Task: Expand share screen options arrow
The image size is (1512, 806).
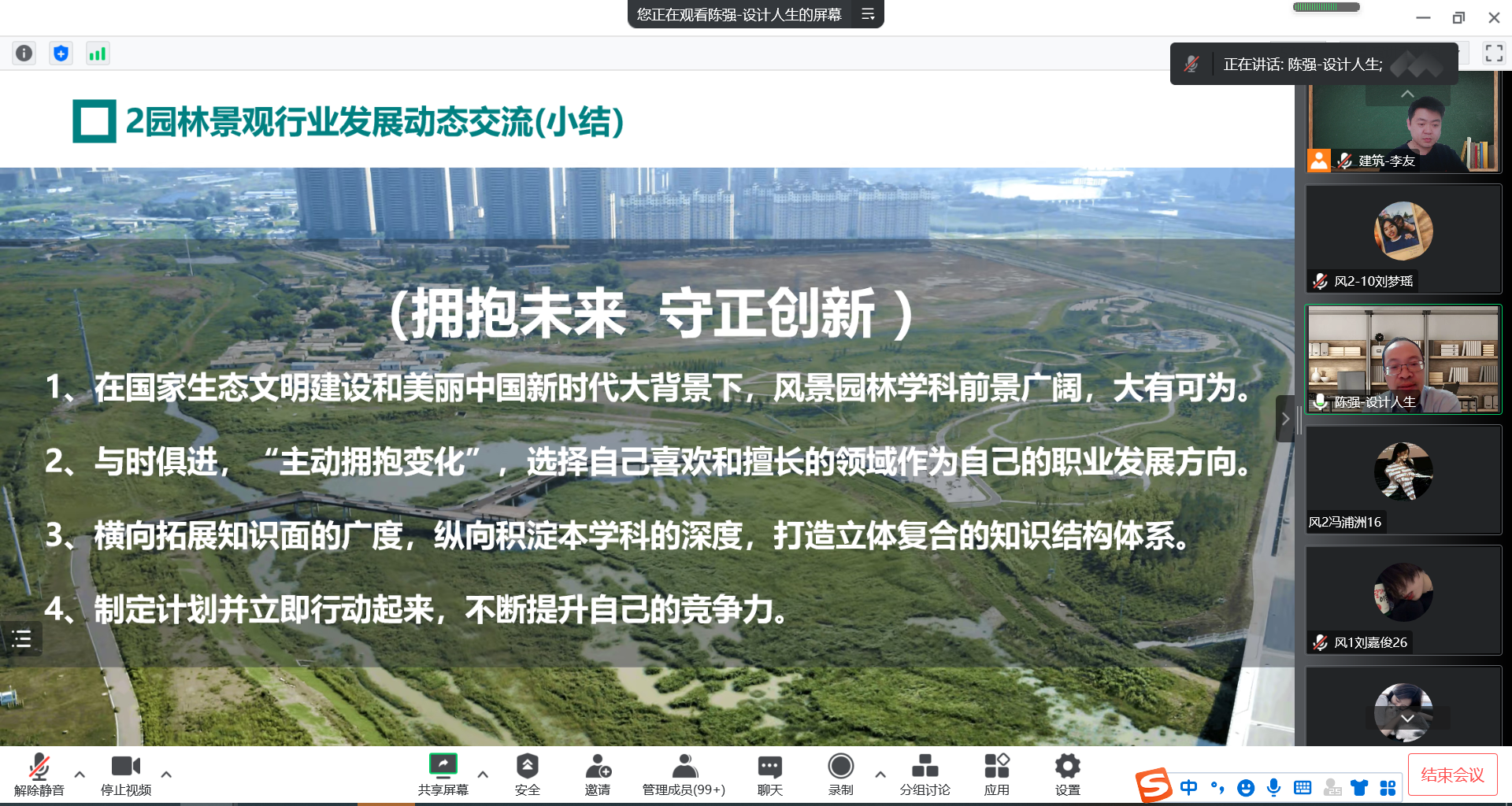Action: coord(483,775)
